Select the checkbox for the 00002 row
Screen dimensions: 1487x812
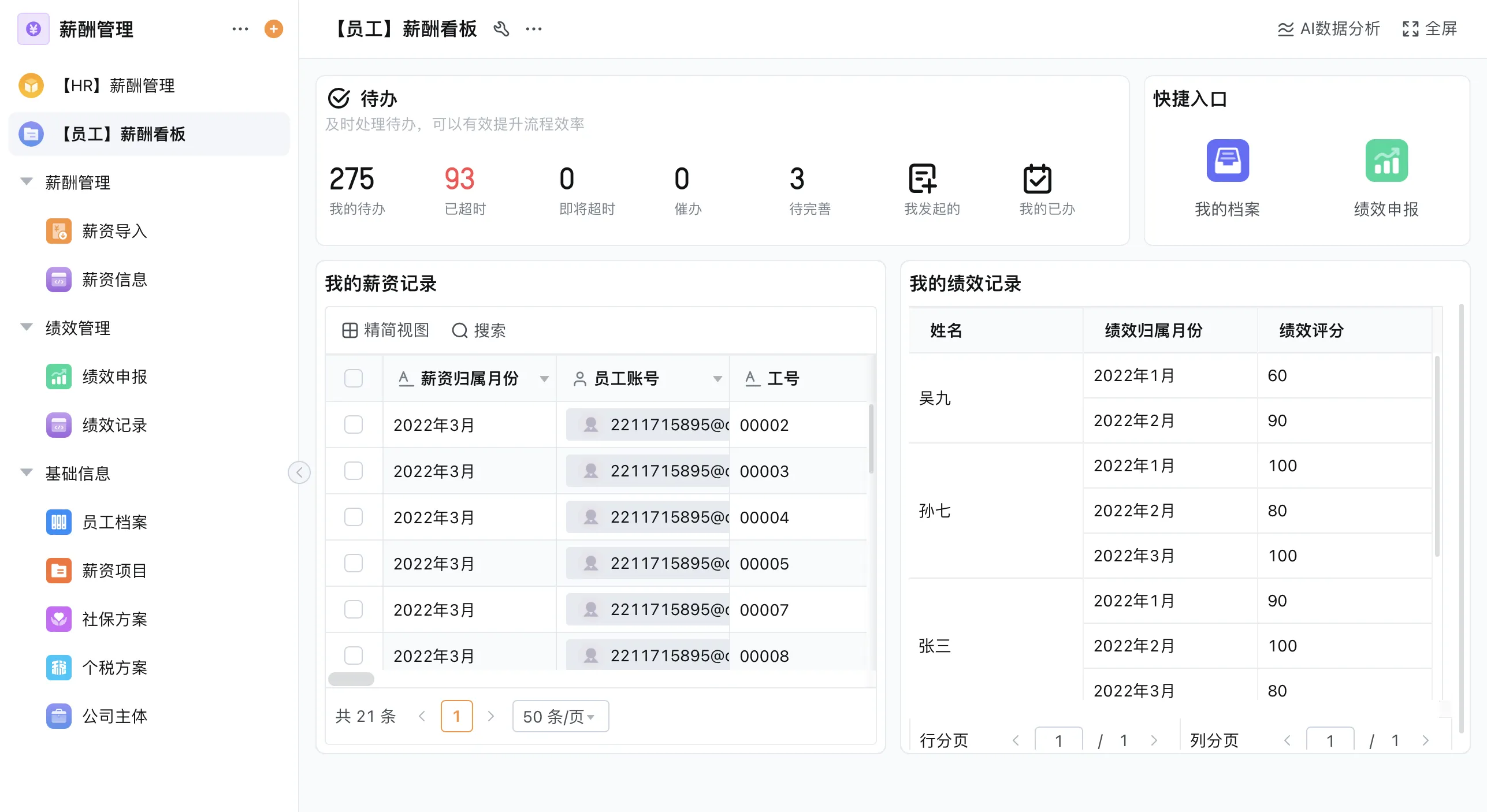click(353, 424)
